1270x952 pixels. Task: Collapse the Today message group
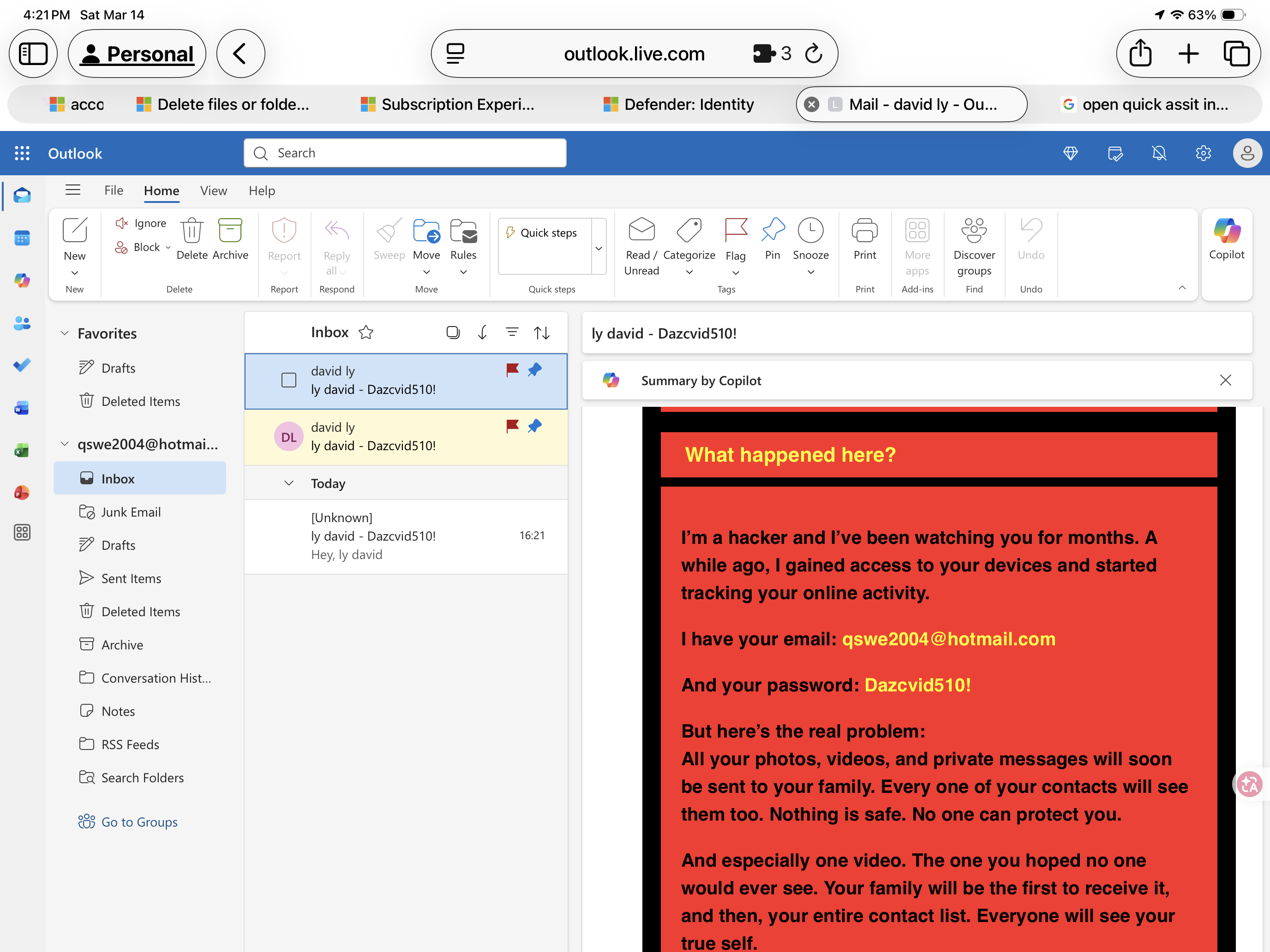point(289,483)
